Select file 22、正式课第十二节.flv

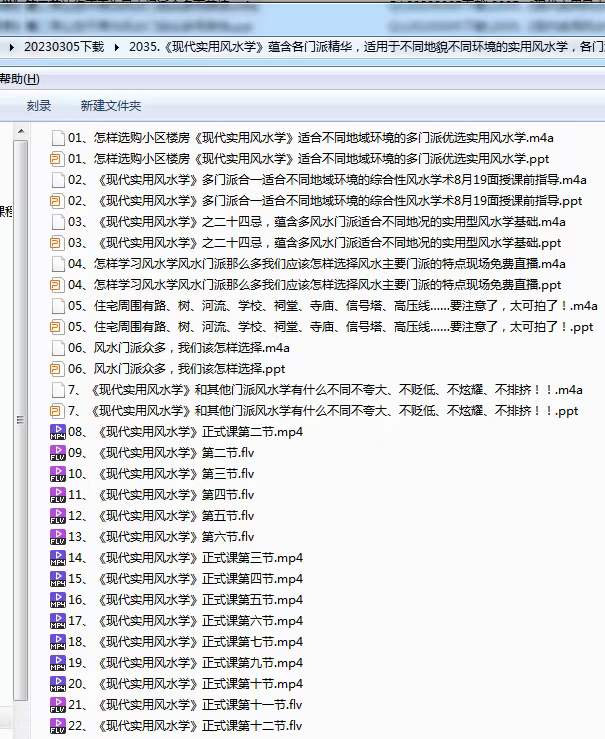pyautogui.click(x=185, y=726)
